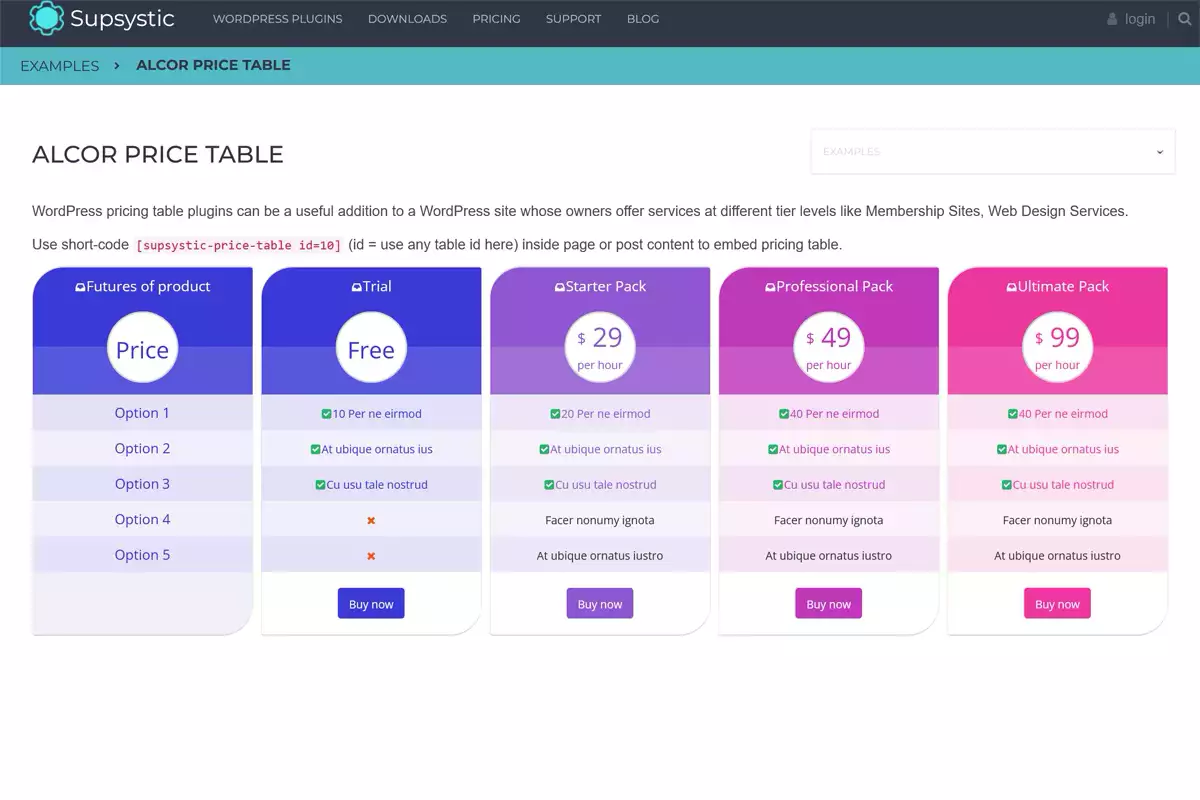Select the supsystic-price-table shortcode text
This screenshot has width=1200, height=800.
pyautogui.click(x=238, y=245)
